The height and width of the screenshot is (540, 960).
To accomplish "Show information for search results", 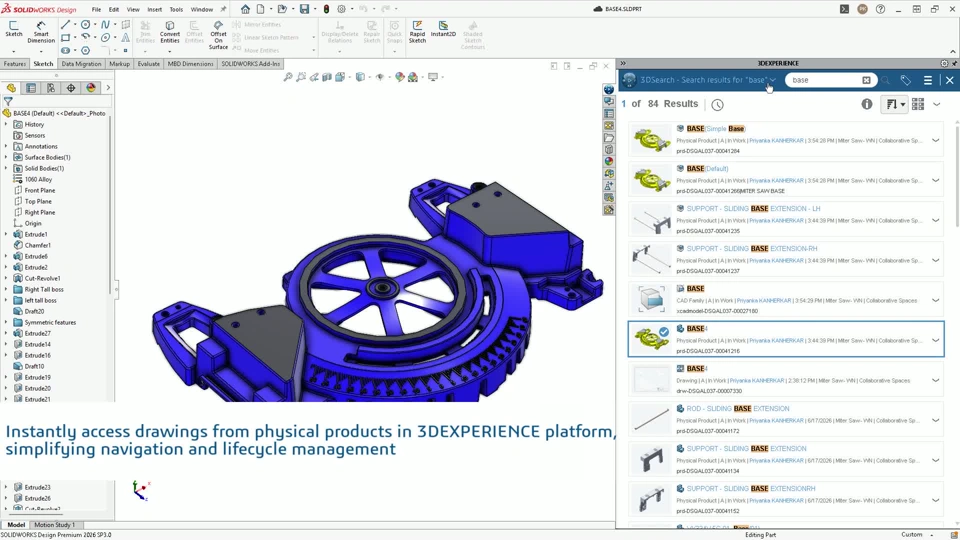I will tap(866, 104).
